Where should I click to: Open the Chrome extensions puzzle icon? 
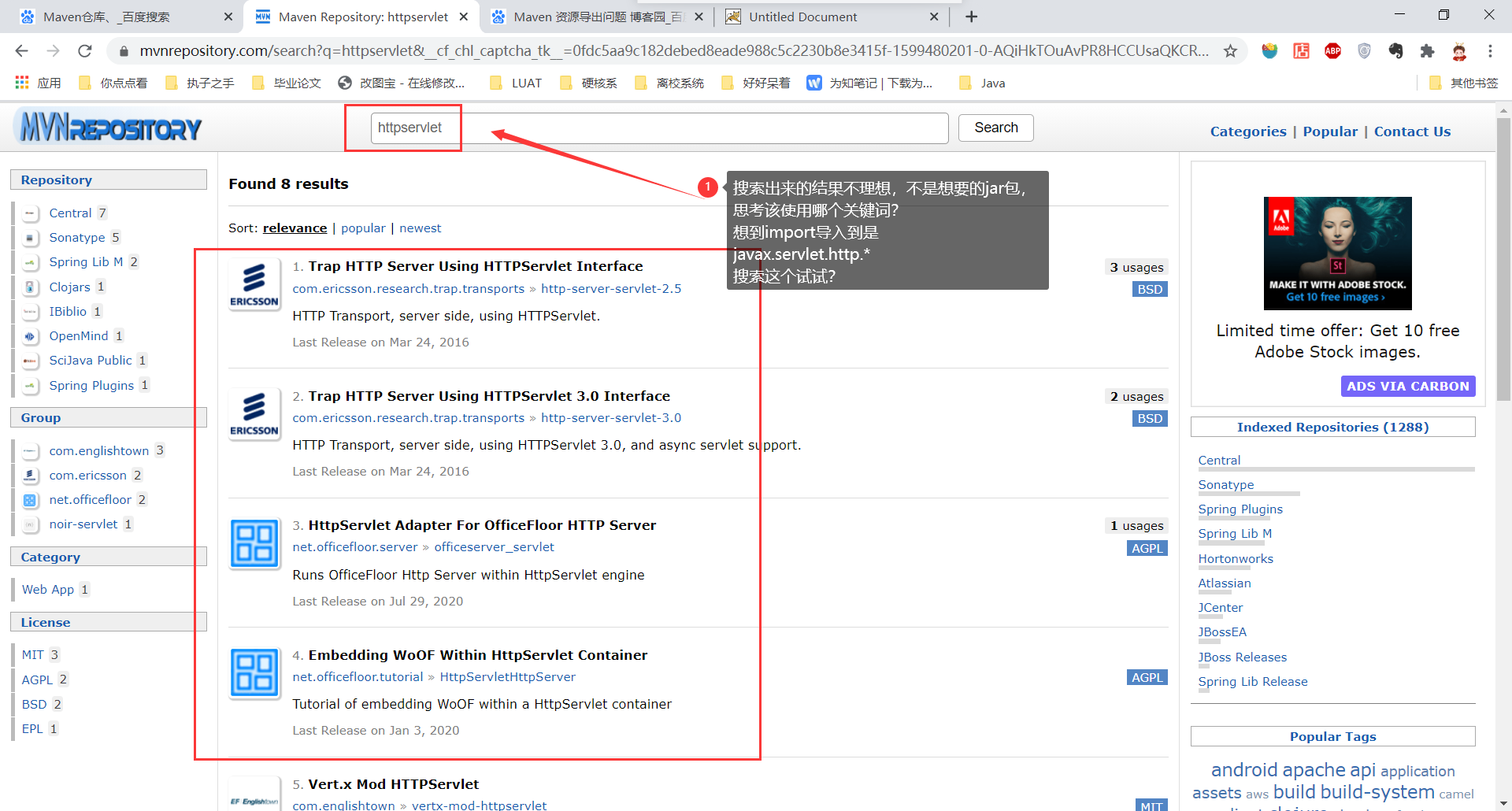point(1427,51)
